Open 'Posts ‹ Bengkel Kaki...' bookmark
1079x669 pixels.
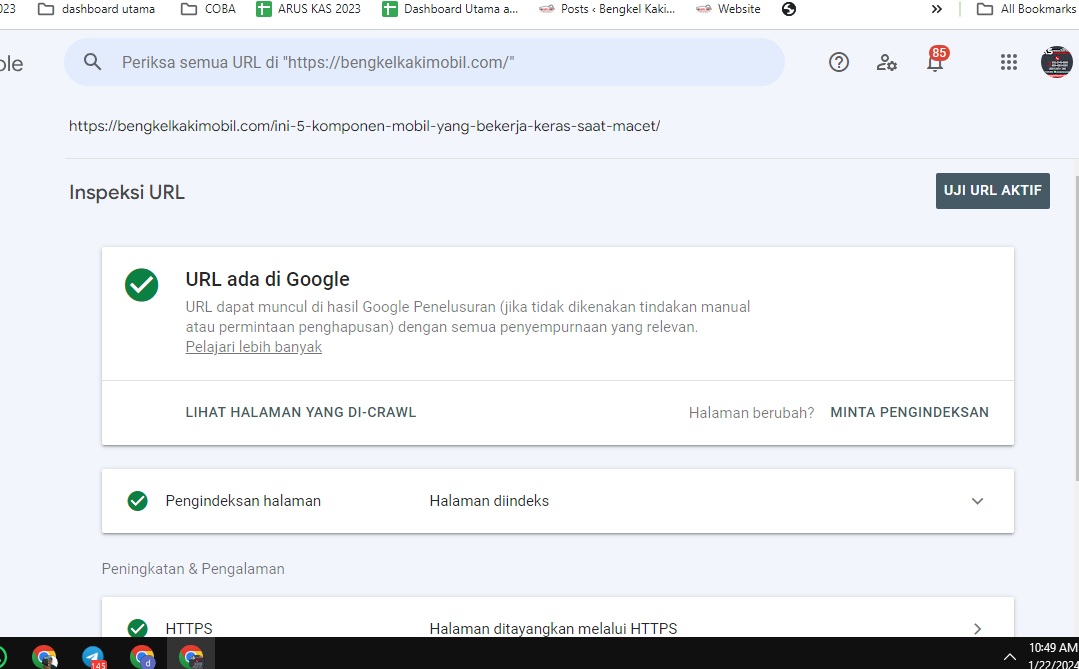[607, 9]
